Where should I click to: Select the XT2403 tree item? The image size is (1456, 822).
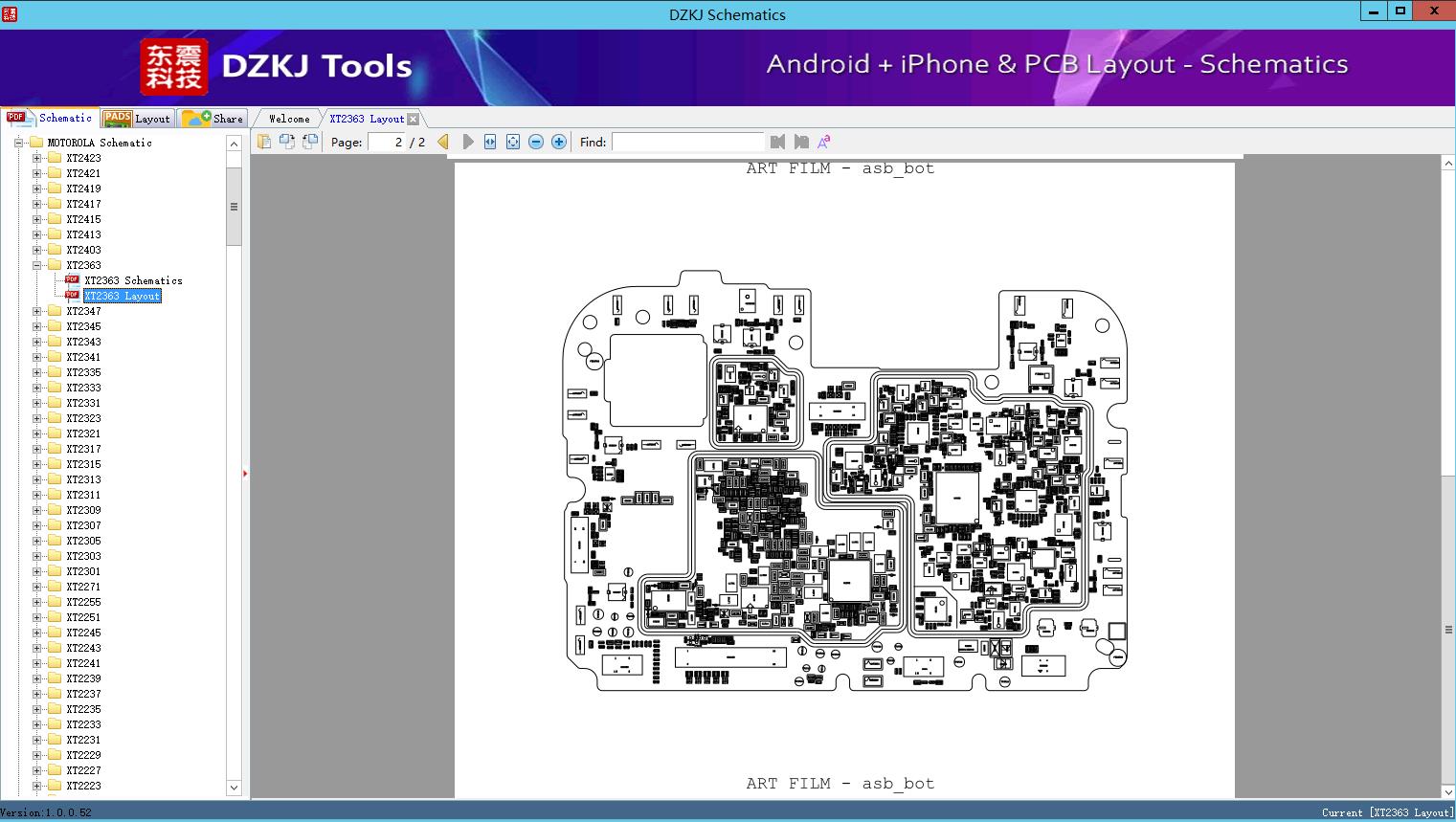pos(83,250)
